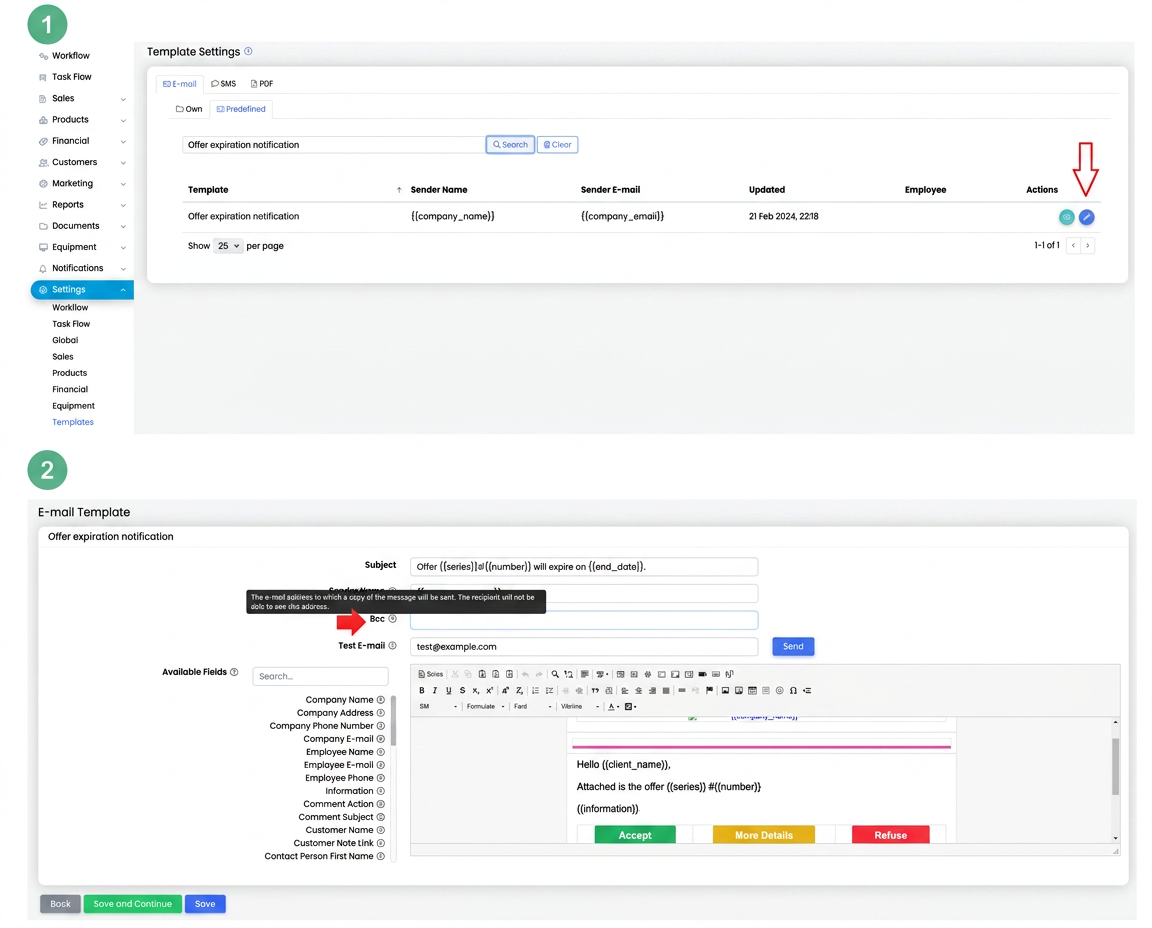Image resolution: width=1152 pixels, height=928 pixels.
Task: Click the blue edit pencil icon in Actions
Action: 1086,217
